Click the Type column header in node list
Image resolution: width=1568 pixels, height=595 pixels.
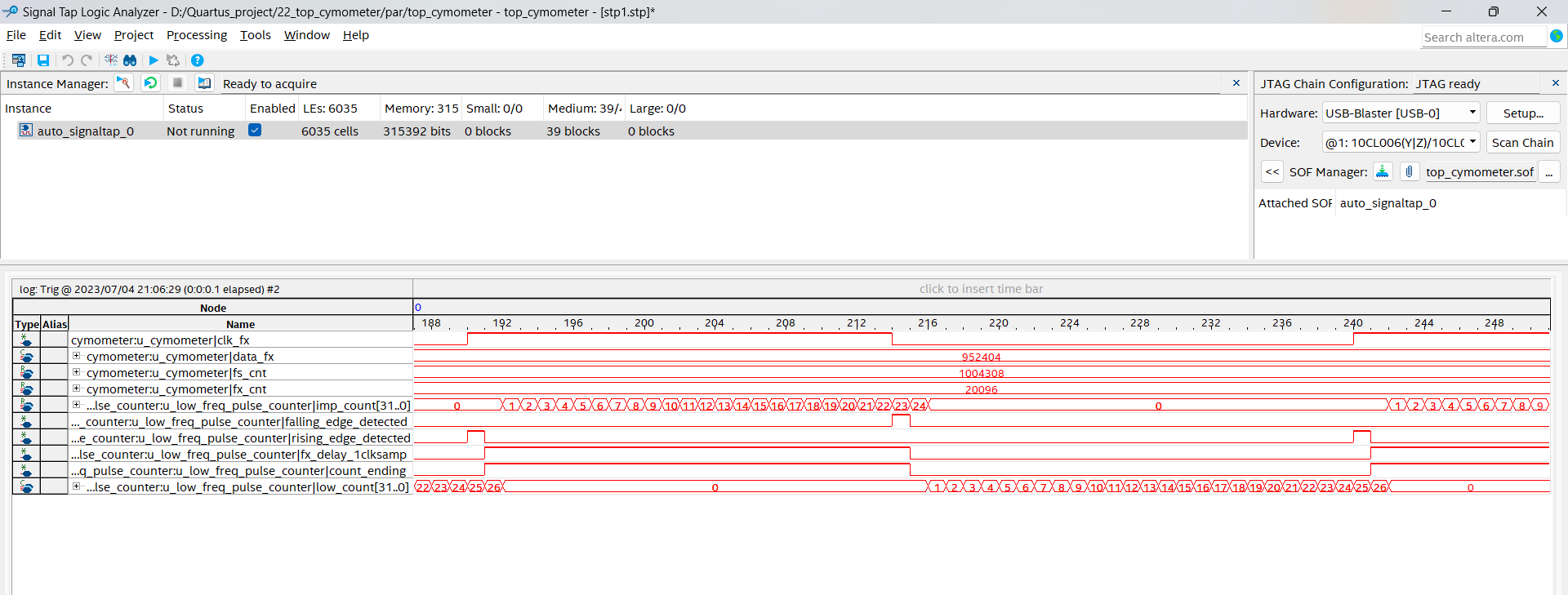pyautogui.click(x=27, y=324)
